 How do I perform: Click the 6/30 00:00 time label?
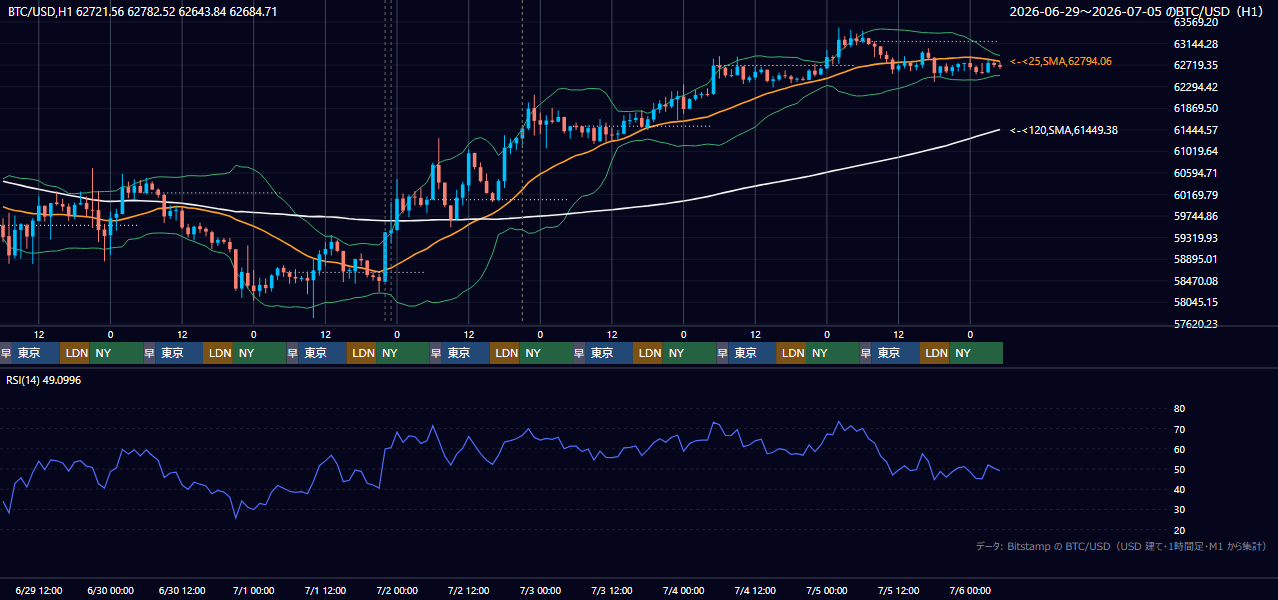111,591
